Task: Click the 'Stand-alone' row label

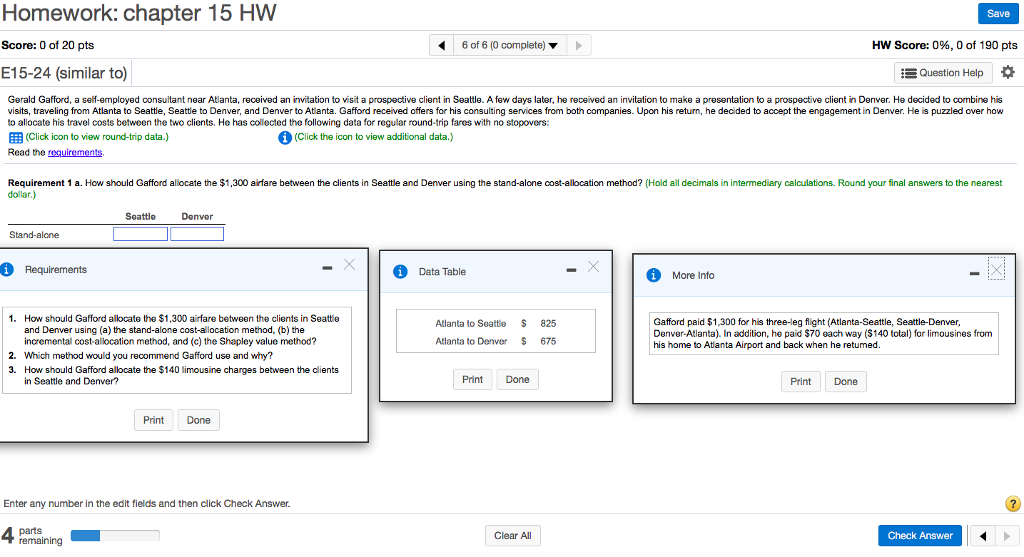Action: (x=34, y=234)
